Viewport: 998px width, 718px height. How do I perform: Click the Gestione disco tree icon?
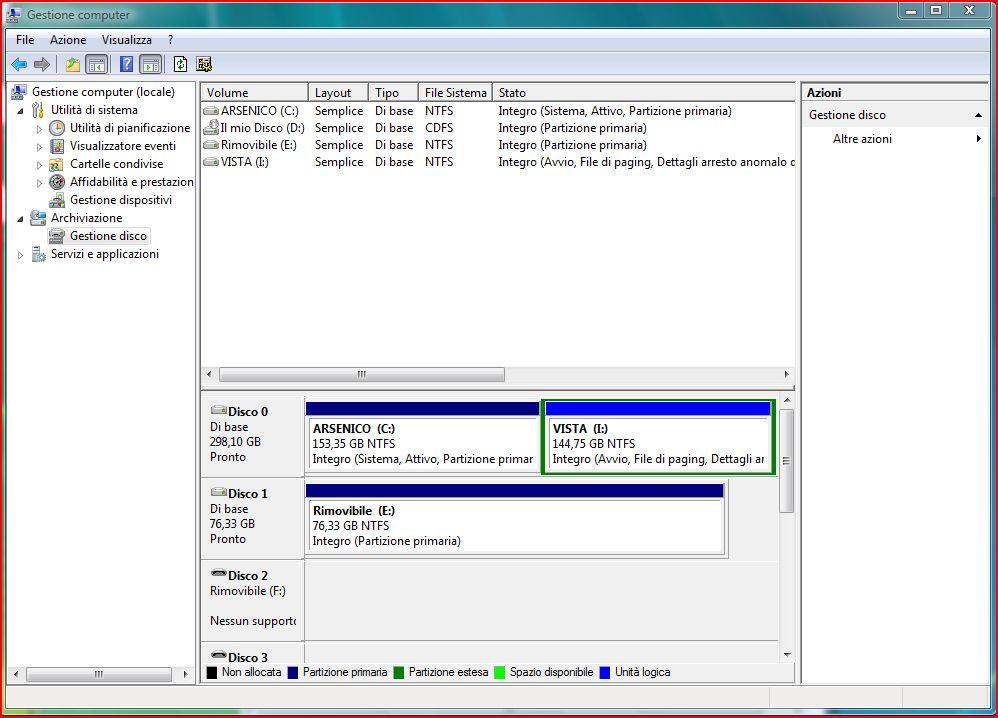(x=57, y=236)
